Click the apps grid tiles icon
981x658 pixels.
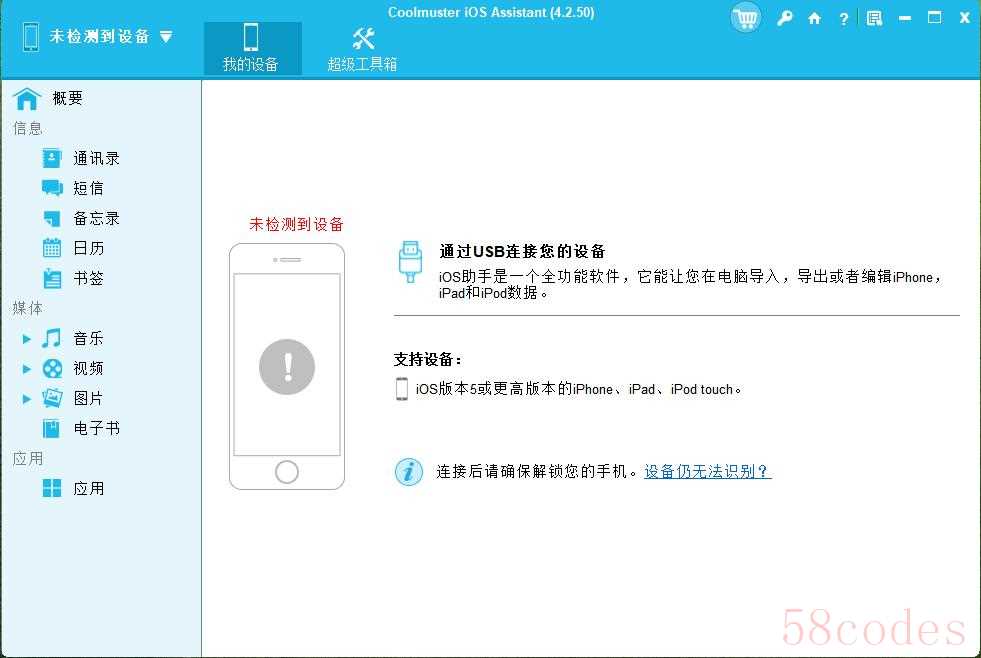(x=52, y=488)
